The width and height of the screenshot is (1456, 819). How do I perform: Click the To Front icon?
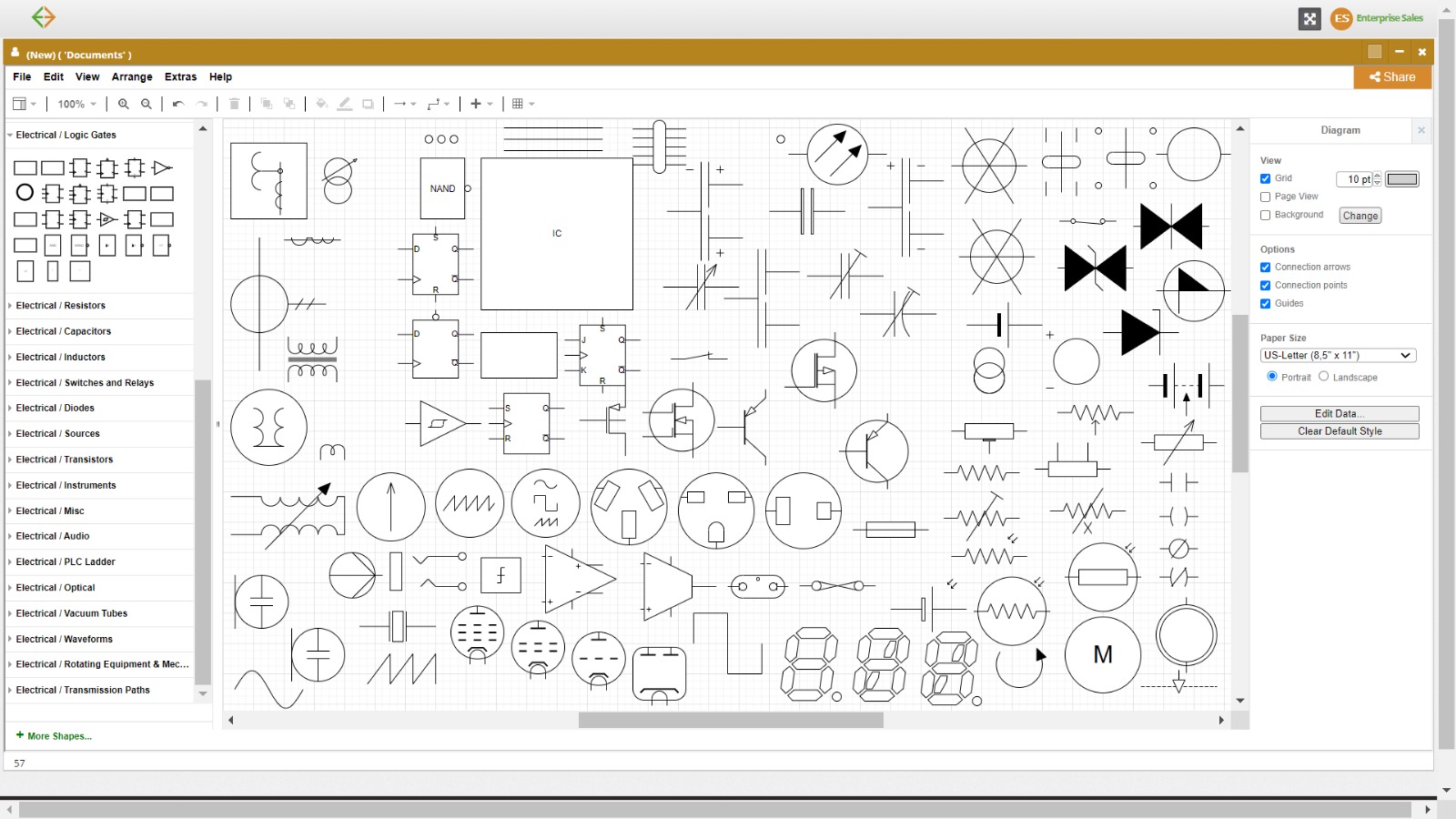(267, 104)
